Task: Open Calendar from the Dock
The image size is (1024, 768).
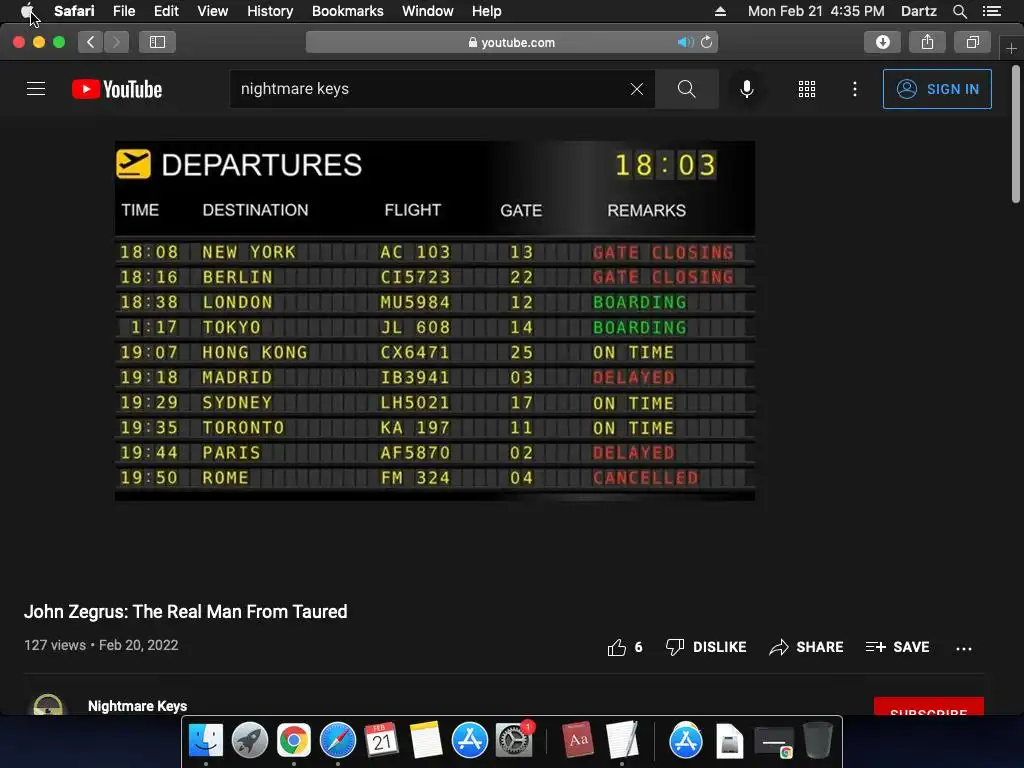Action: coord(381,740)
